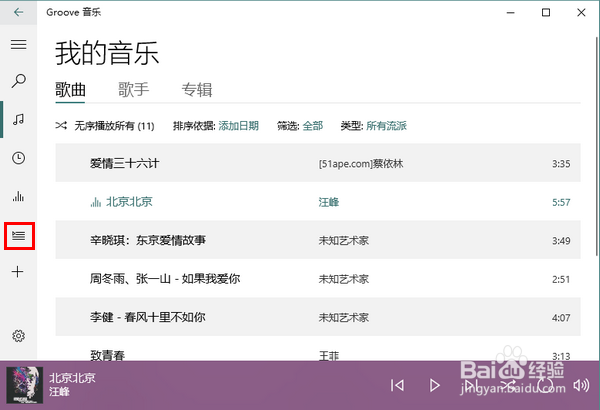Screen dimensions: 600x410
Task: Shuffle all with 无序播放所有 (11)
Action: (114, 126)
